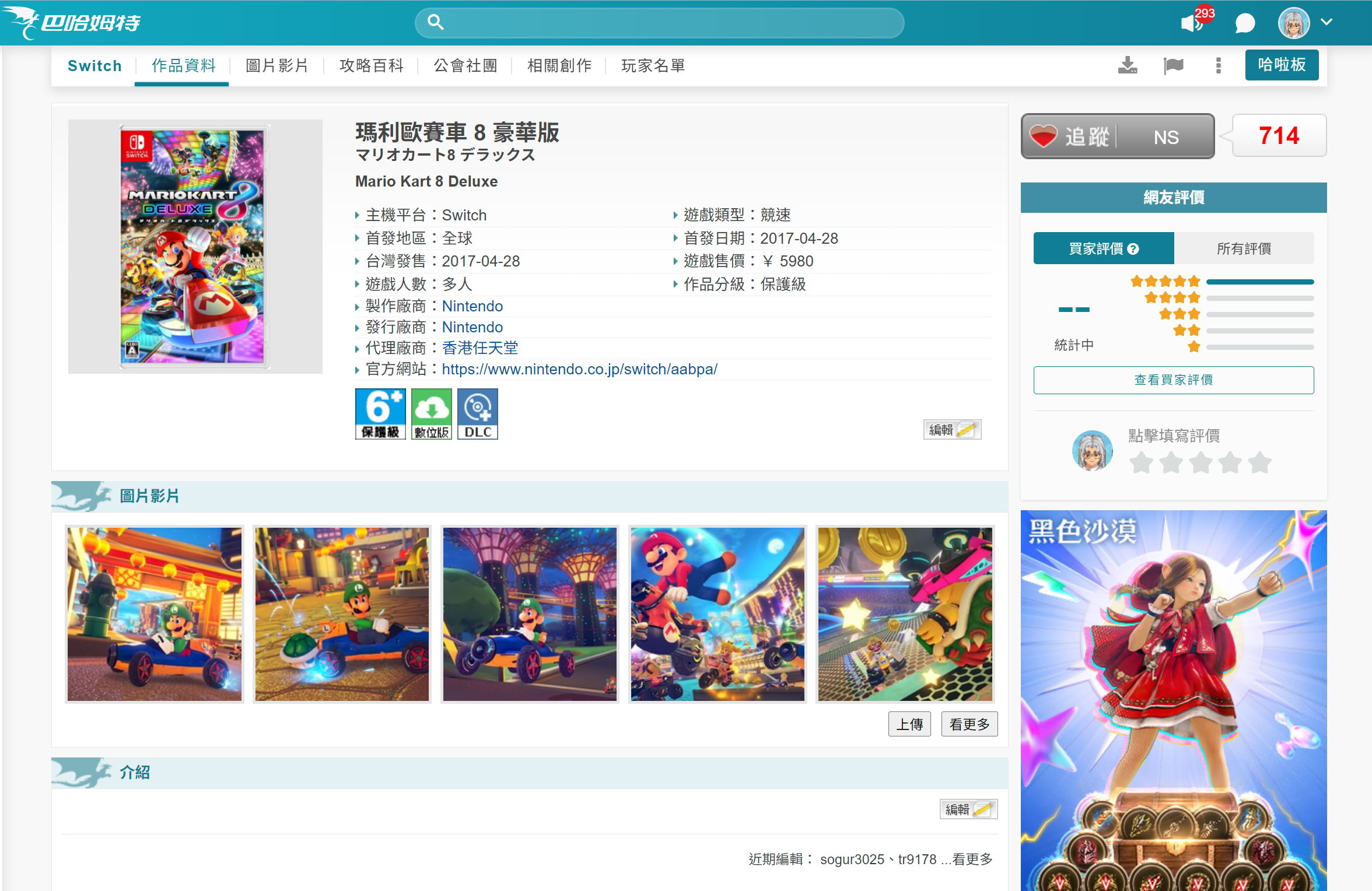Open the Nintendo developer link (製作廠商)

click(x=472, y=306)
